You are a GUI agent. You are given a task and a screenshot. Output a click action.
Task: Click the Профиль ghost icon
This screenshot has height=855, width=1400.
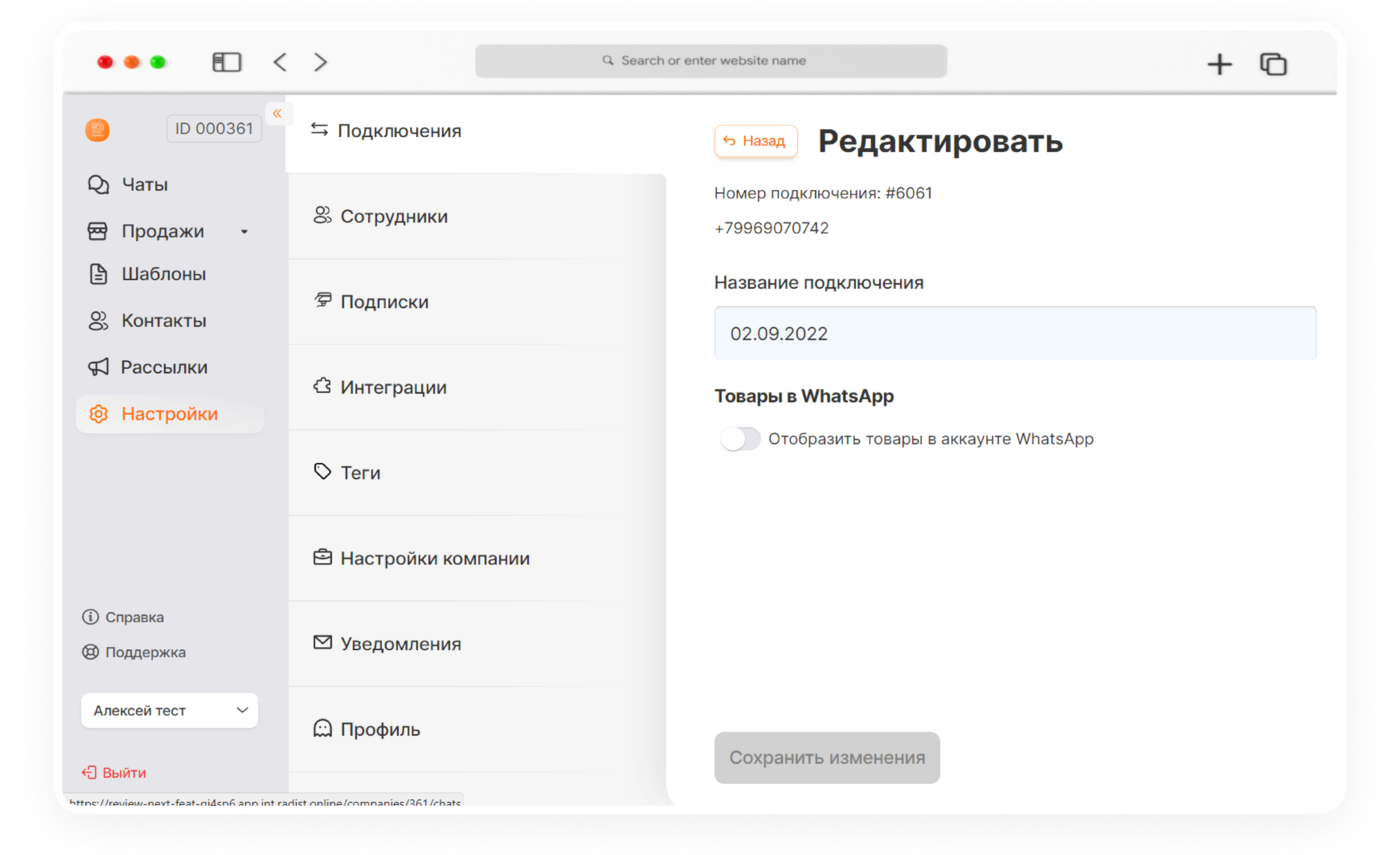click(322, 728)
